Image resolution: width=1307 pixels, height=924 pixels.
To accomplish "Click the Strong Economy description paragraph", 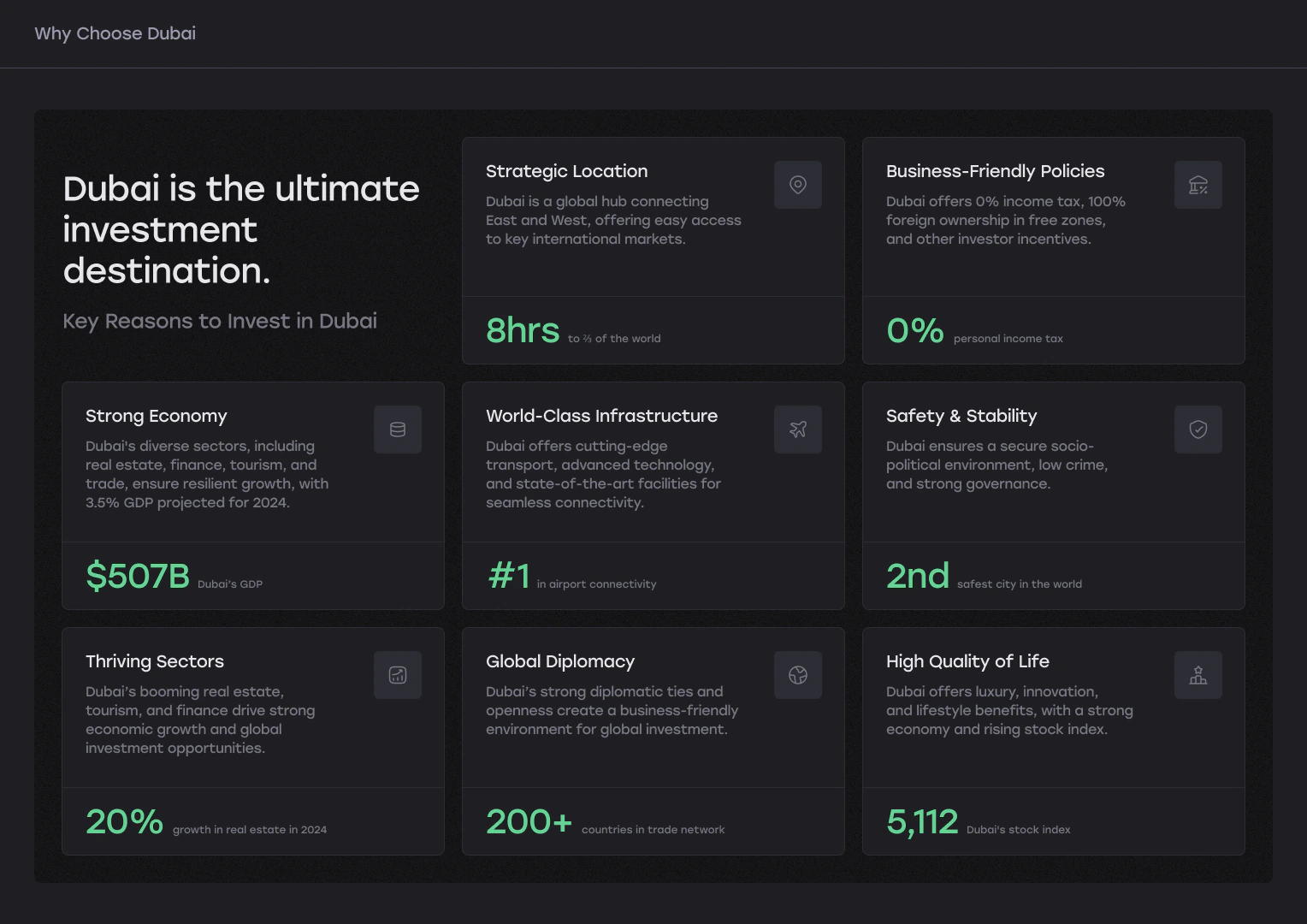I will (x=207, y=474).
